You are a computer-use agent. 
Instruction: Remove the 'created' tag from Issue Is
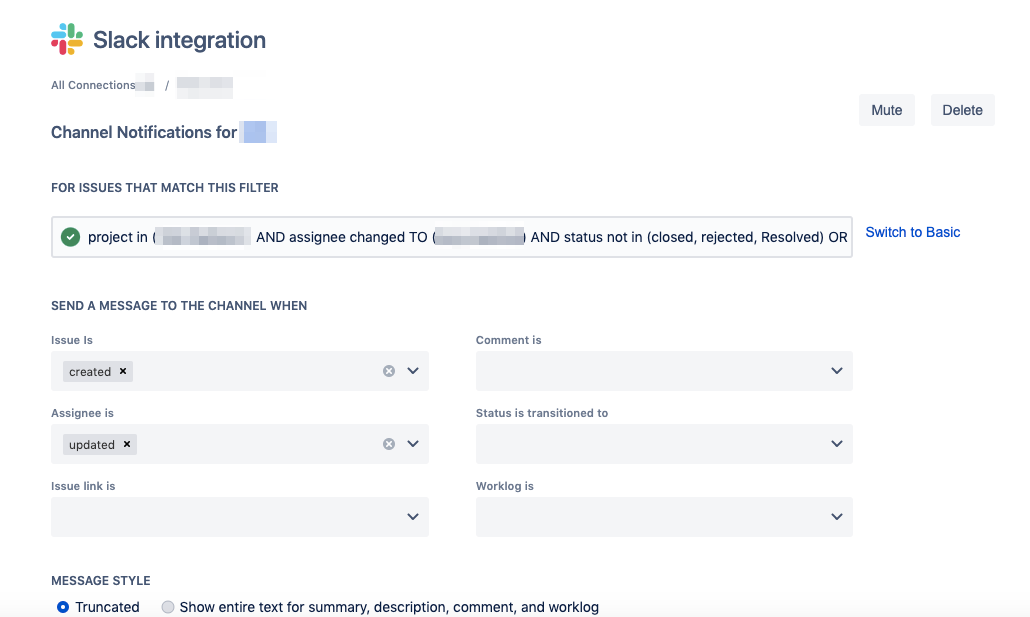pyautogui.click(x=123, y=371)
